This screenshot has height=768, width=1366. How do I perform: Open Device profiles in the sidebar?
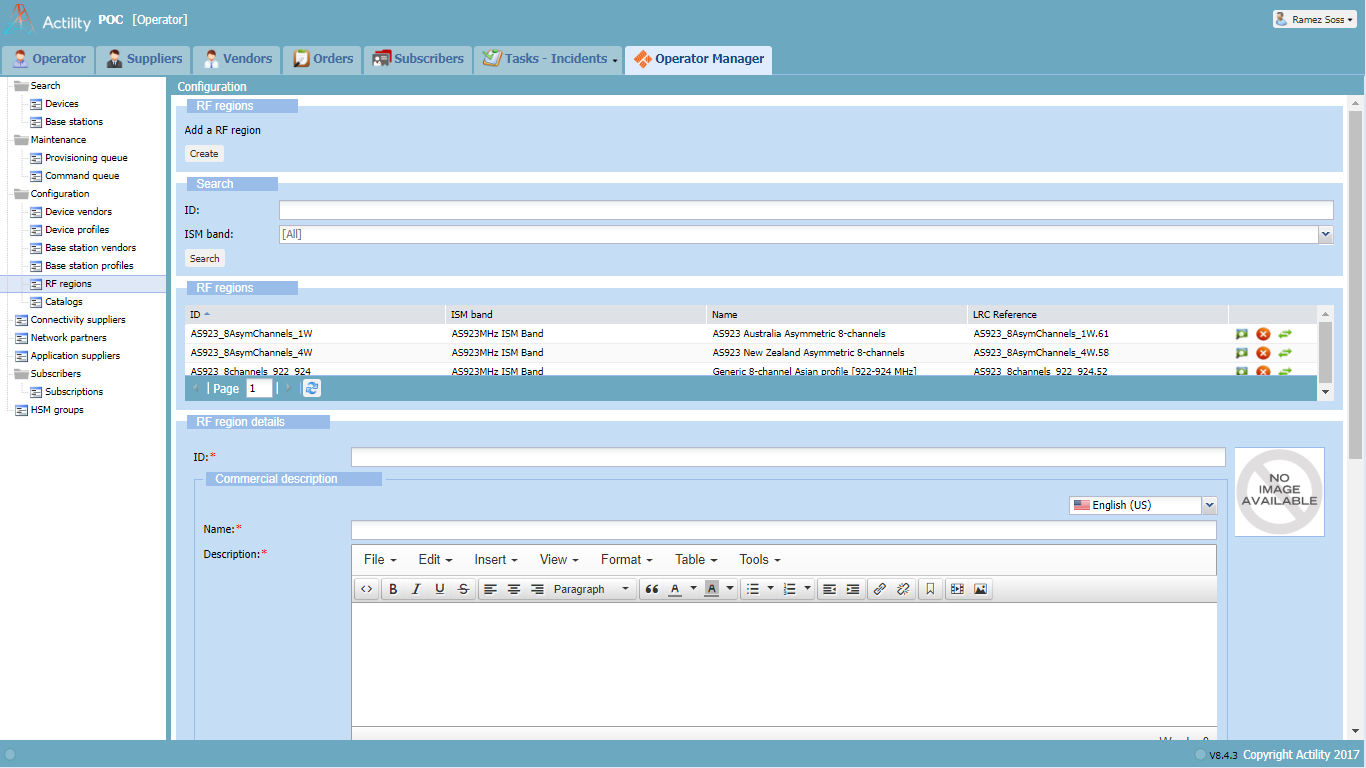click(77, 230)
